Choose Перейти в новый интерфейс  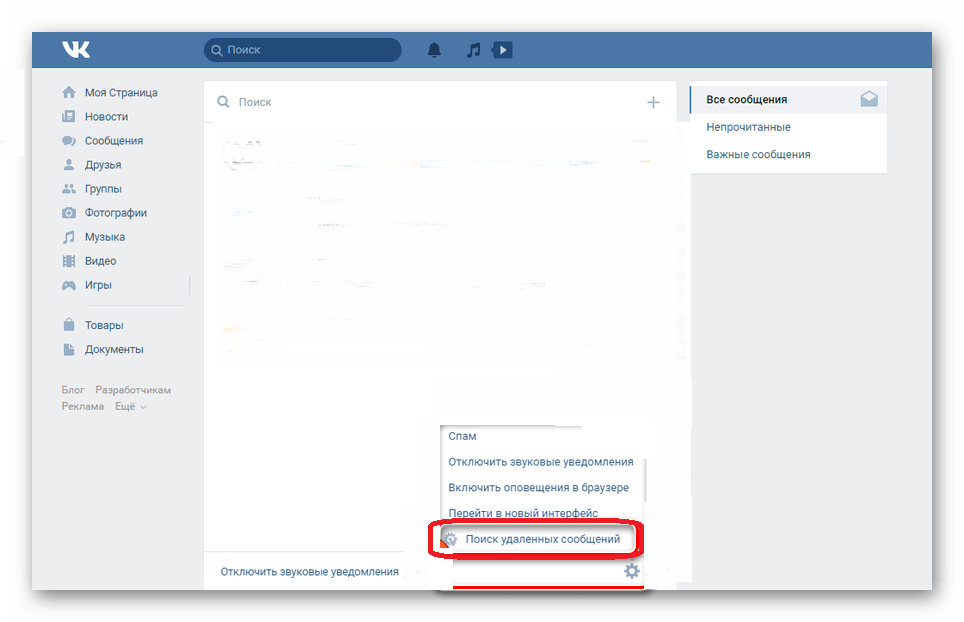coord(523,513)
